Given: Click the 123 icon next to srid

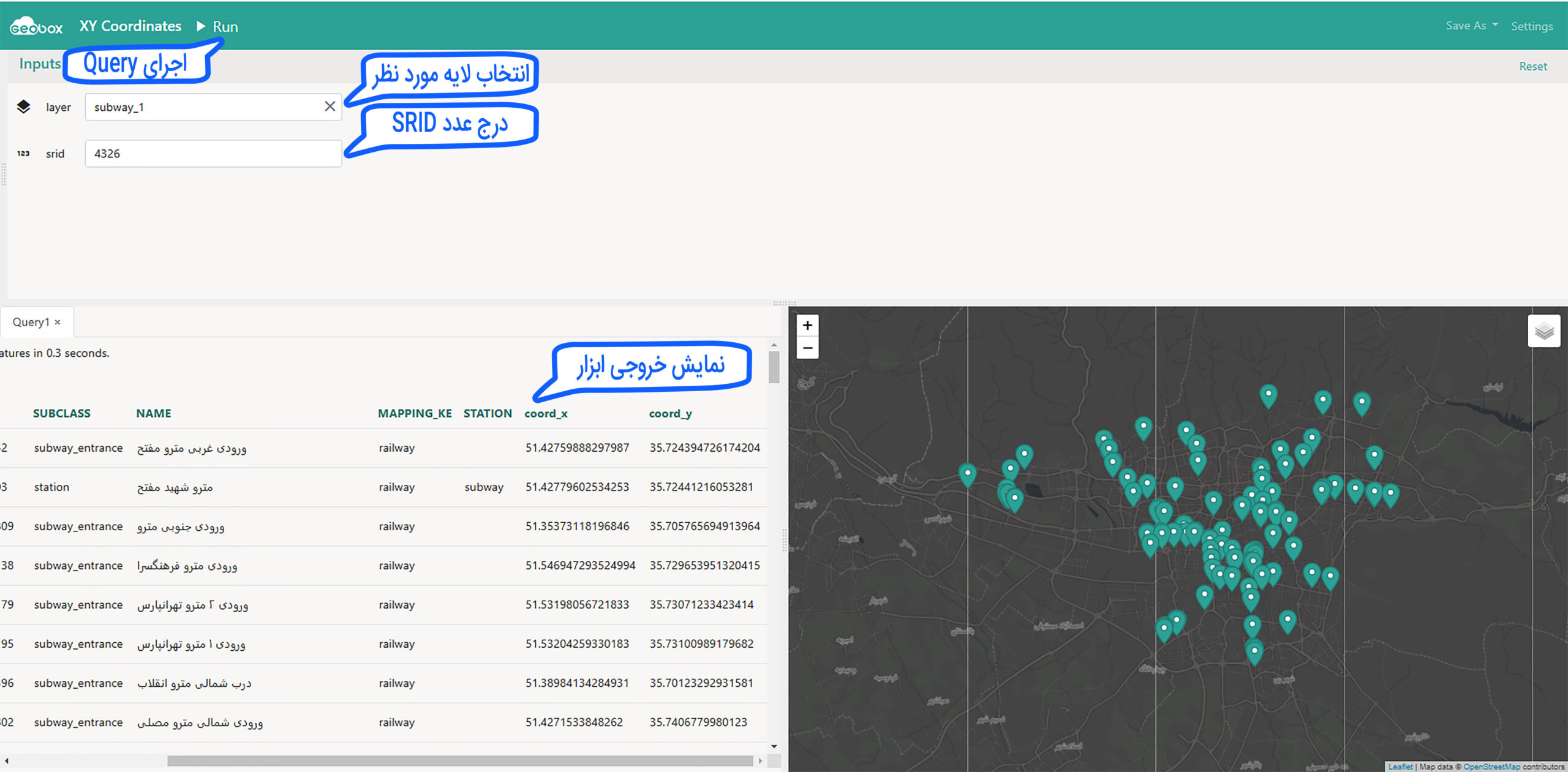Looking at the screenshot, I should pyautogui.click(x=23, y=154).
